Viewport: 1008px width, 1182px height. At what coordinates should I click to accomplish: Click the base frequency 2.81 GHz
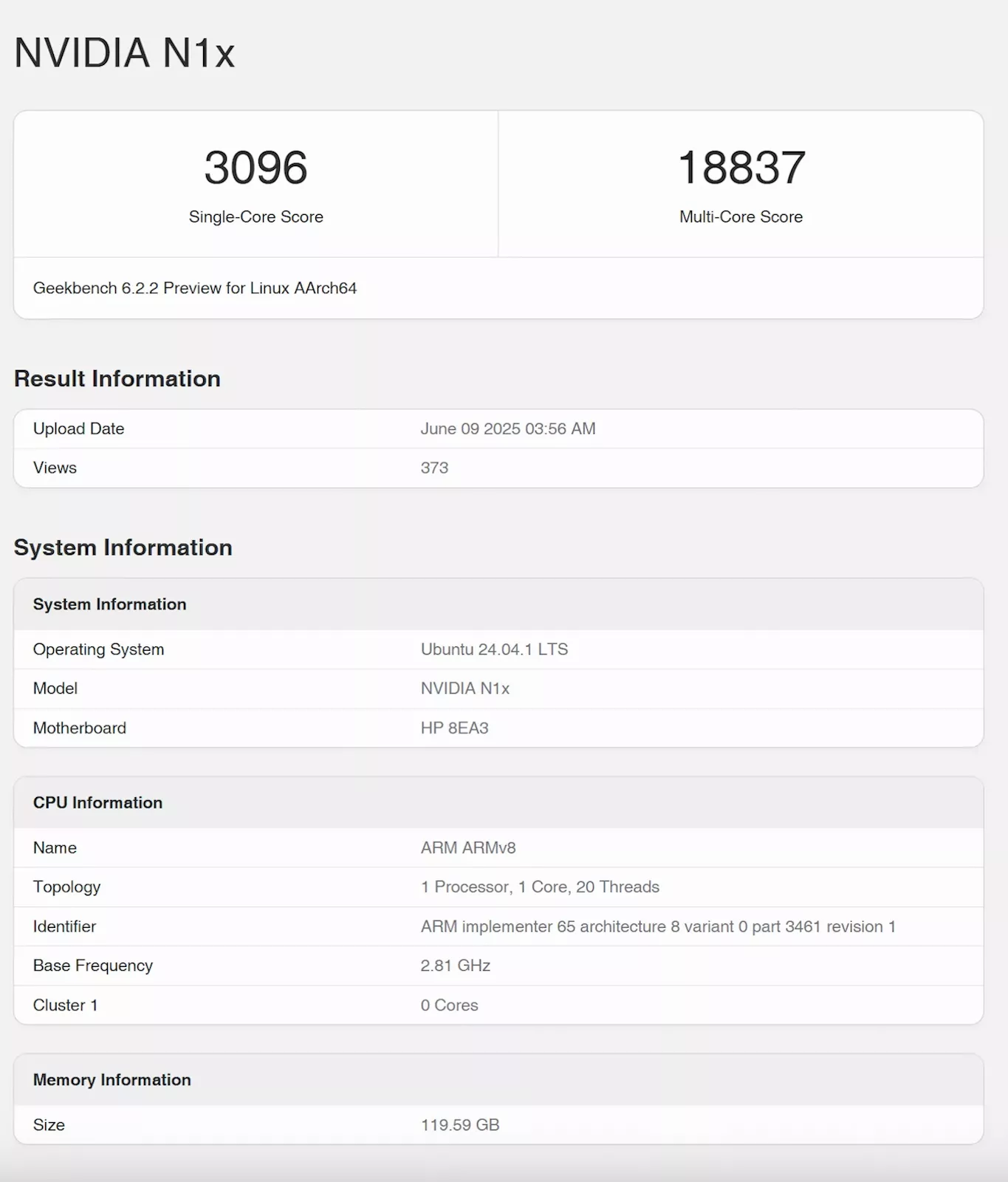455,966
